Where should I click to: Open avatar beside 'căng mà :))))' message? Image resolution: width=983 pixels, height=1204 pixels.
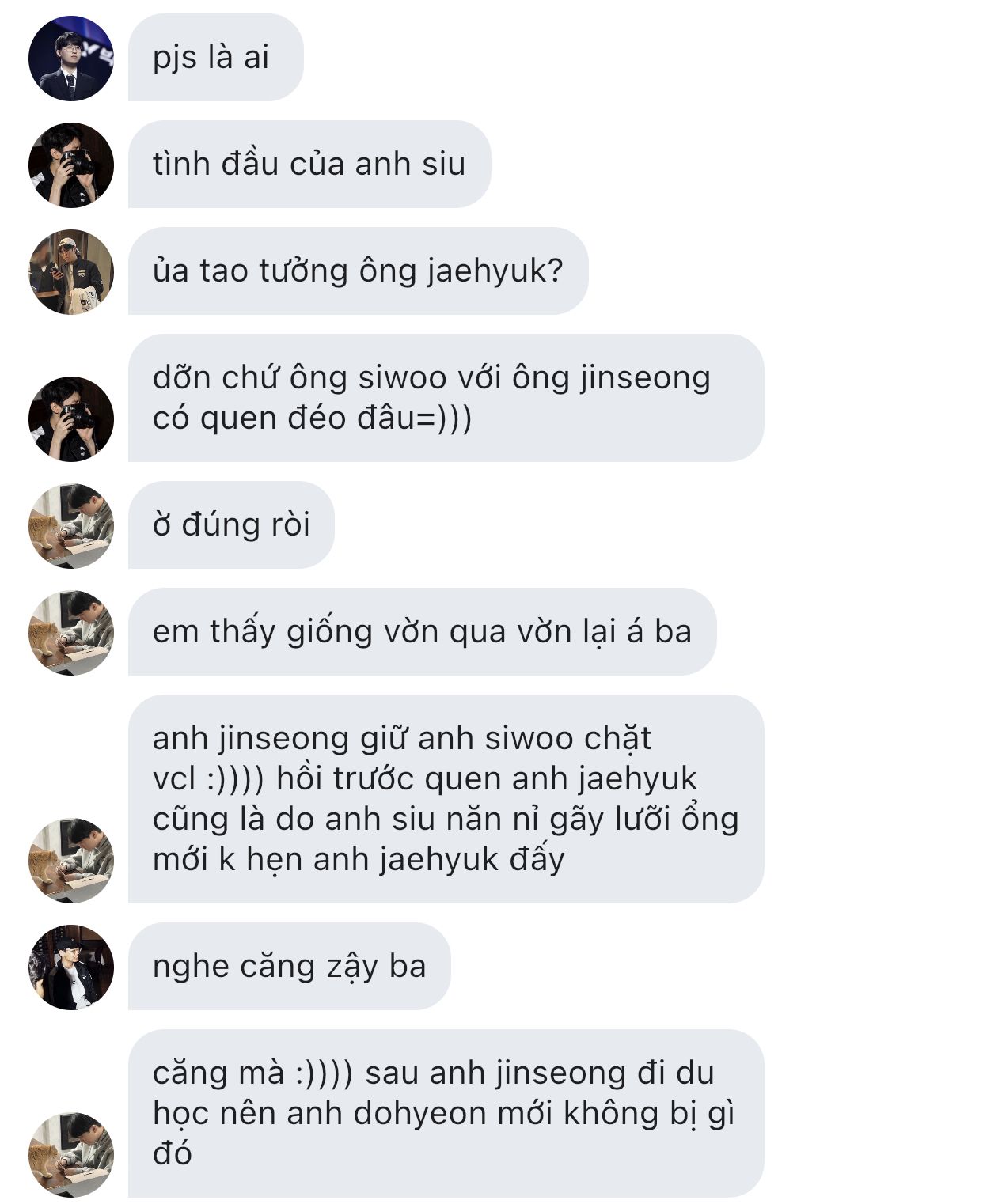(x=71, y=1154)
